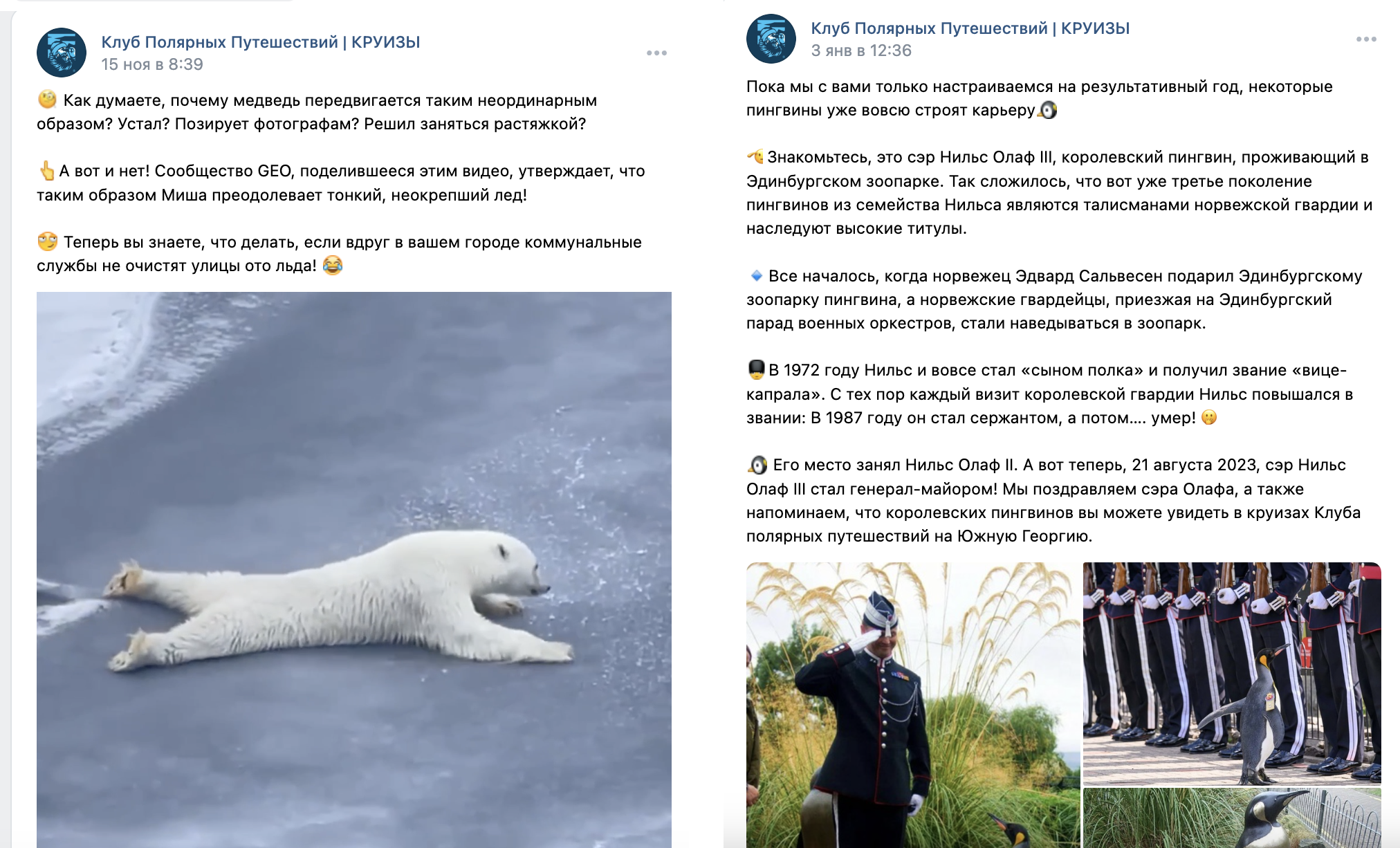Click the laughing emoji after 'ото льда!'
The image size is (1400, 848).
coord(333,265)
